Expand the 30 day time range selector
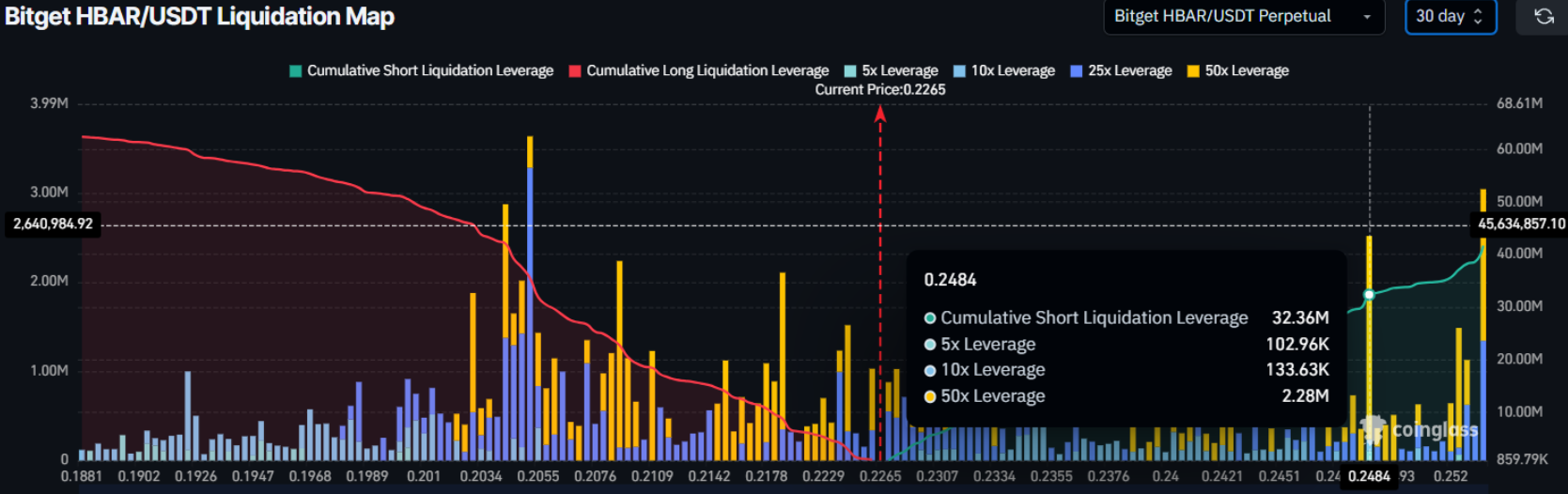 [1449, 16]
